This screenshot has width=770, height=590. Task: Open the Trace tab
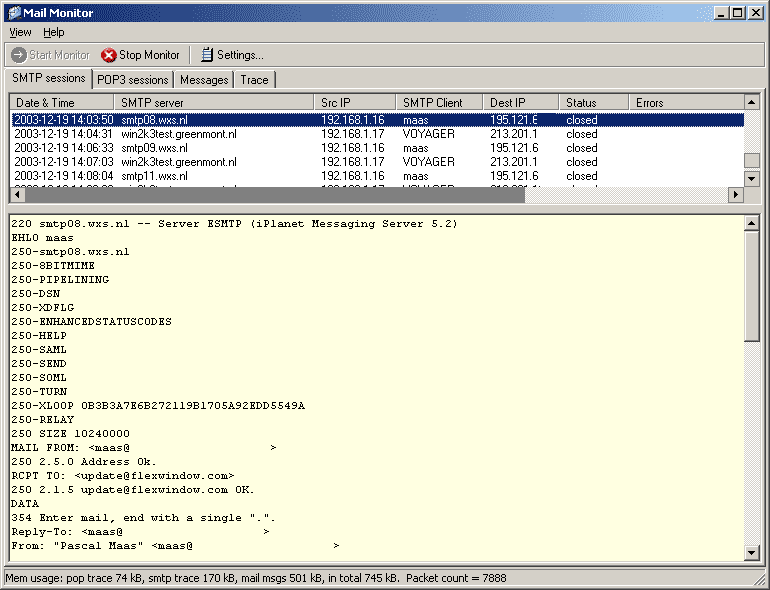click(x=254, y=80)
